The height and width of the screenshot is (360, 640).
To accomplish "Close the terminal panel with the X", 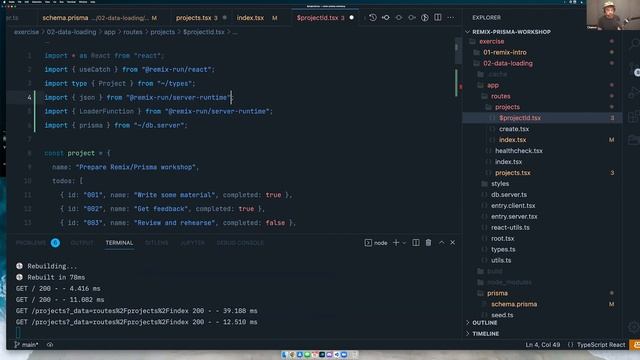I will 453,242.
